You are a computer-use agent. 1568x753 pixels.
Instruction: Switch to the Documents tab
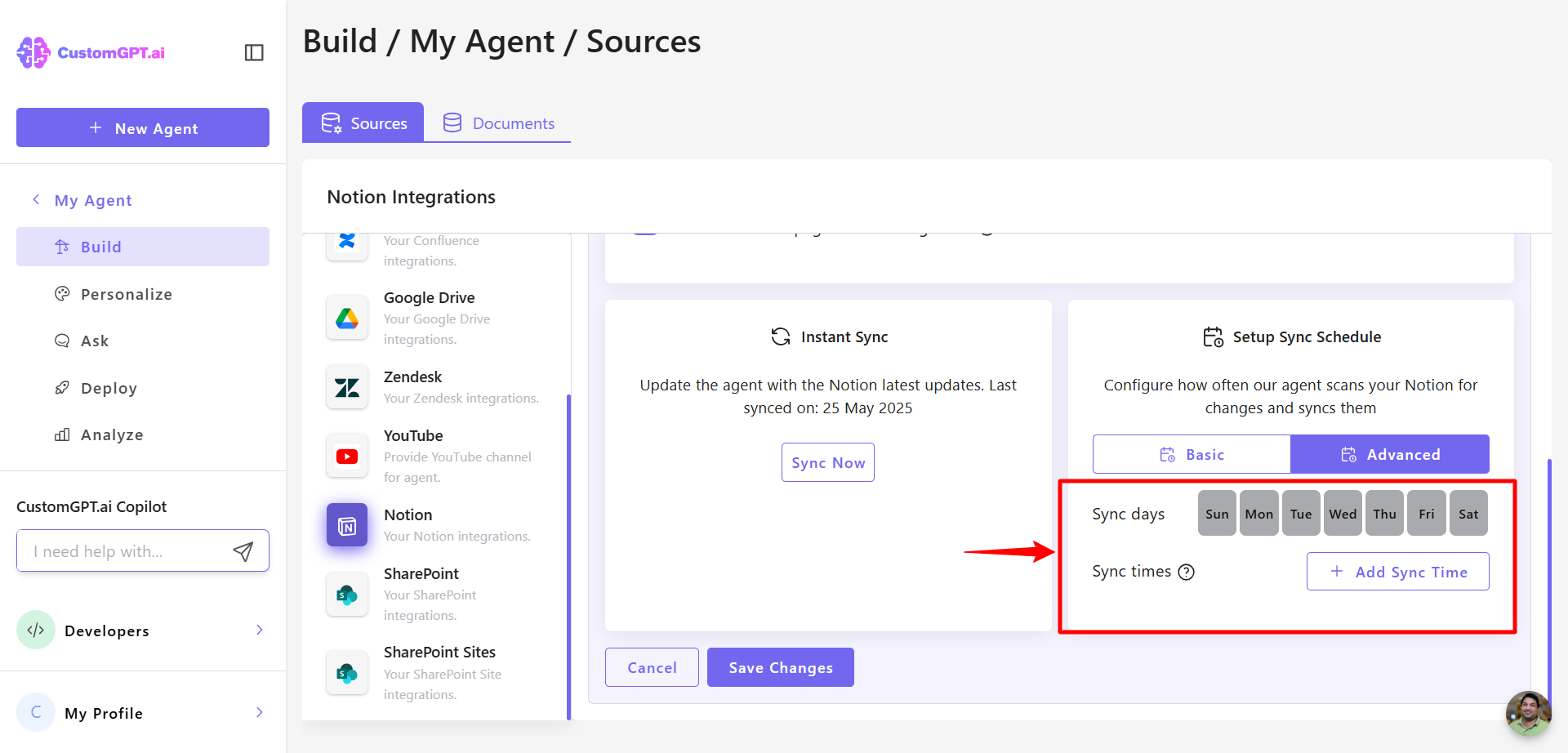[x=498, y=123]
